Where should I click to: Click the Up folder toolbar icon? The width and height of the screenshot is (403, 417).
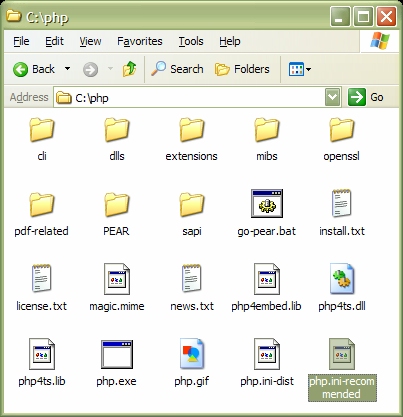coord(129,69)
